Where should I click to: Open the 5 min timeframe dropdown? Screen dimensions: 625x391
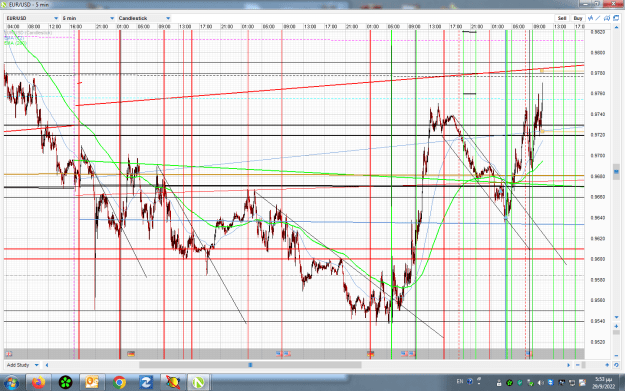pos(88,18)
